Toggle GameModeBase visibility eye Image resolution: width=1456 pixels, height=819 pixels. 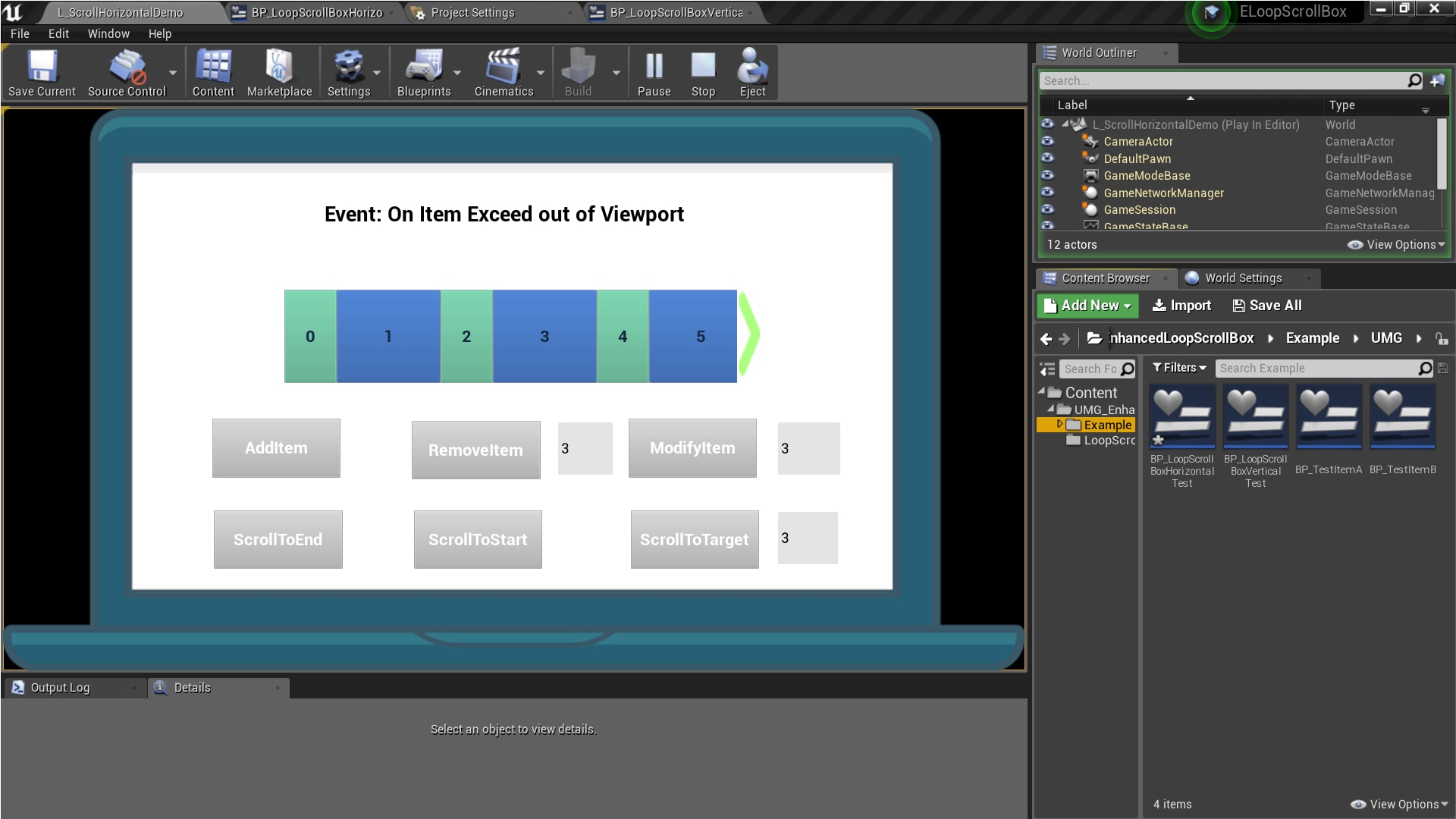[x=1048, y=174]
